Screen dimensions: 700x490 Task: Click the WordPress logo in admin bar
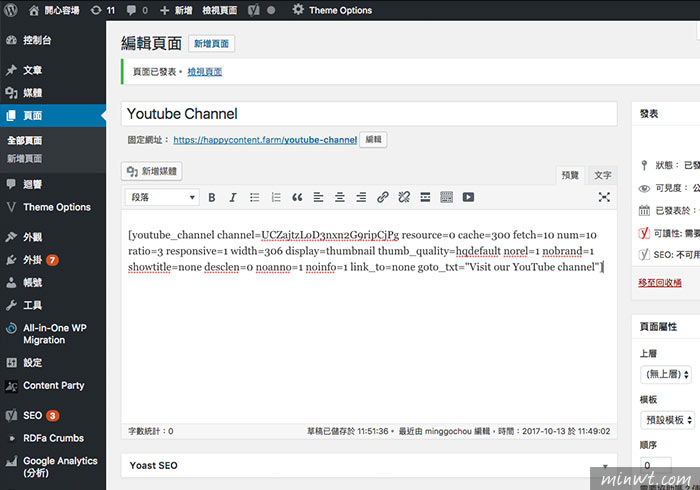(x=11, y=10)
